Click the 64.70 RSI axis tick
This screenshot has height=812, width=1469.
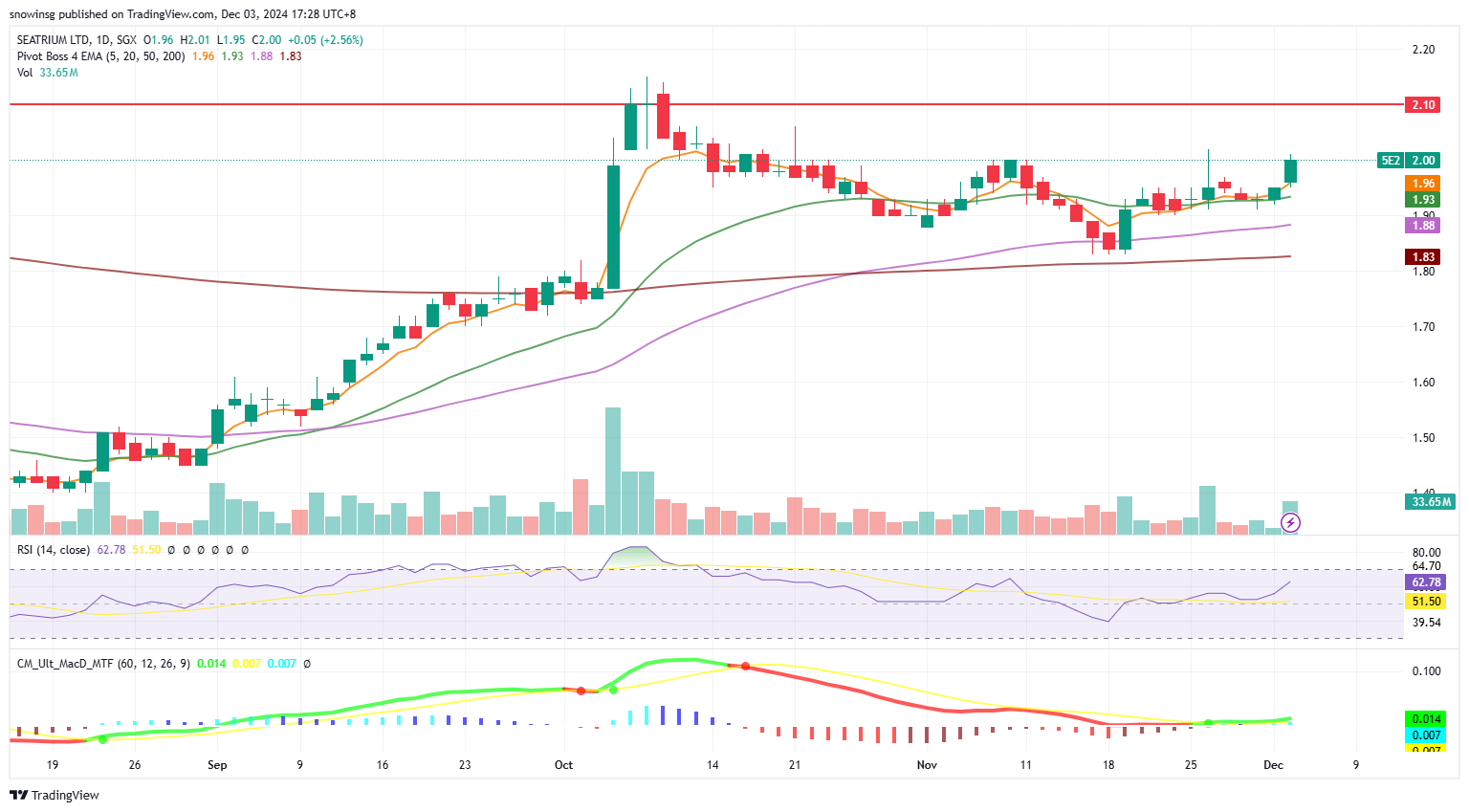click(x=1426, y=566)
